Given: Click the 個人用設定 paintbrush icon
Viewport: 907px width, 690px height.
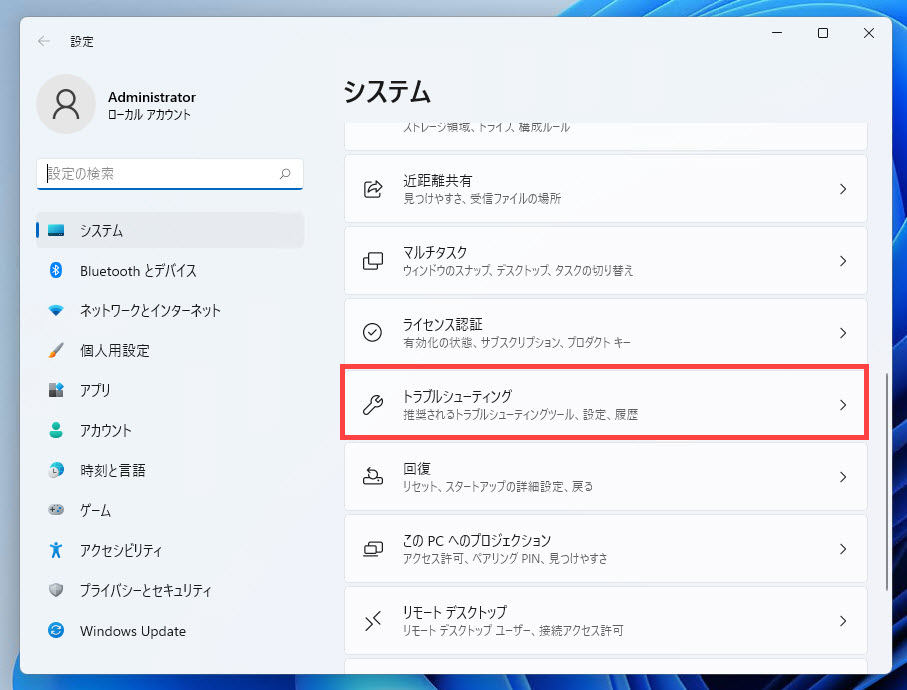Looking at the screenshot, I should (x=57, y=351).
